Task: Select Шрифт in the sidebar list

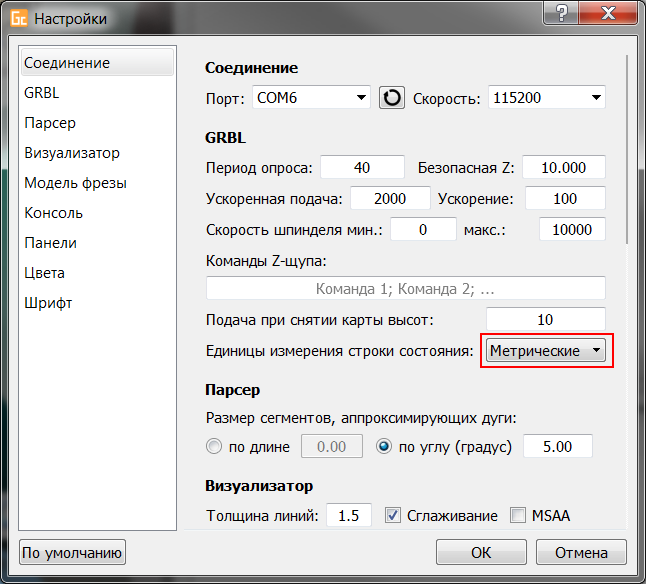Action: (x=98, y=303)
